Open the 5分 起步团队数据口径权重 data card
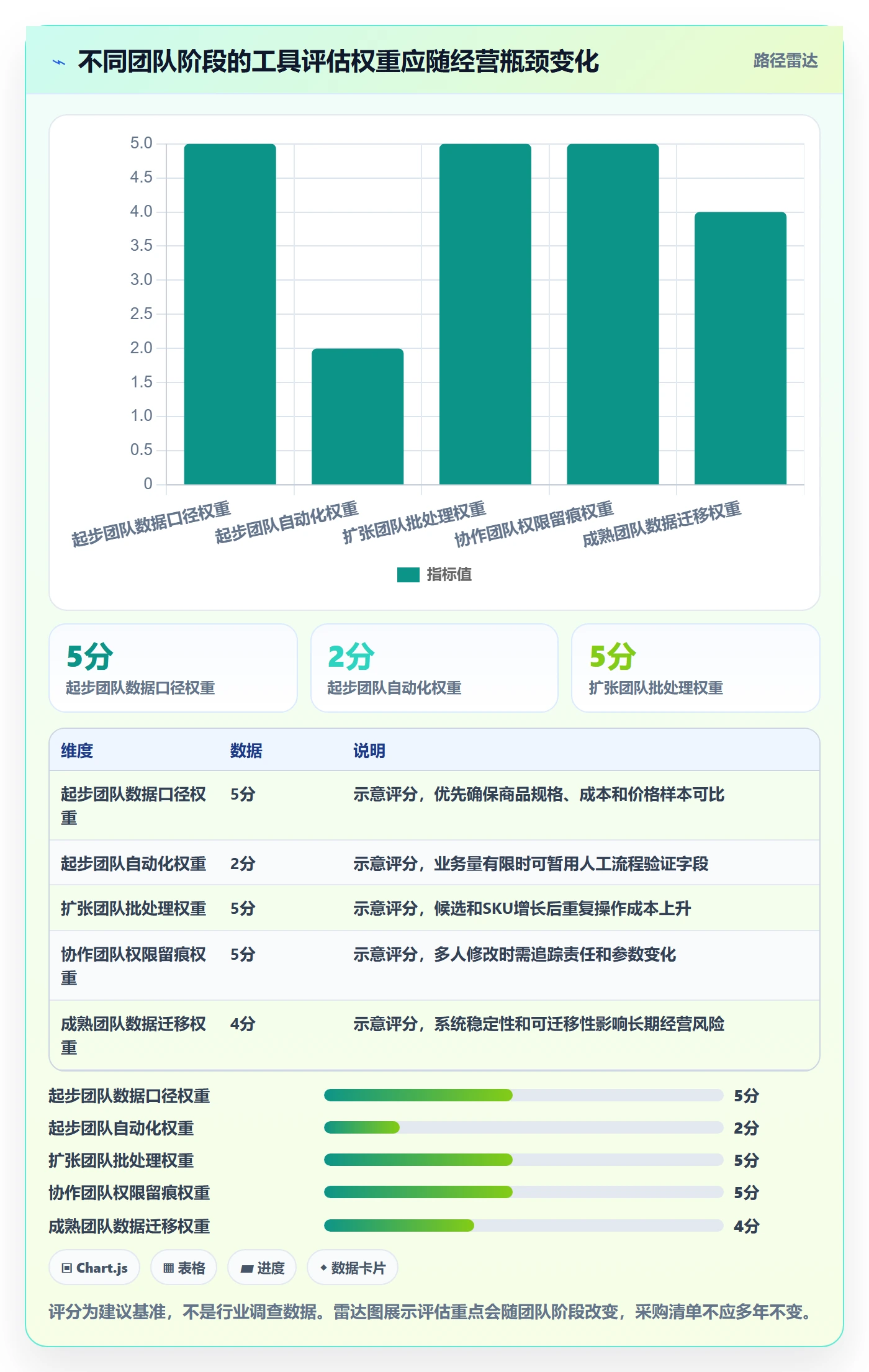869x1372 pixels. [173, 668]
